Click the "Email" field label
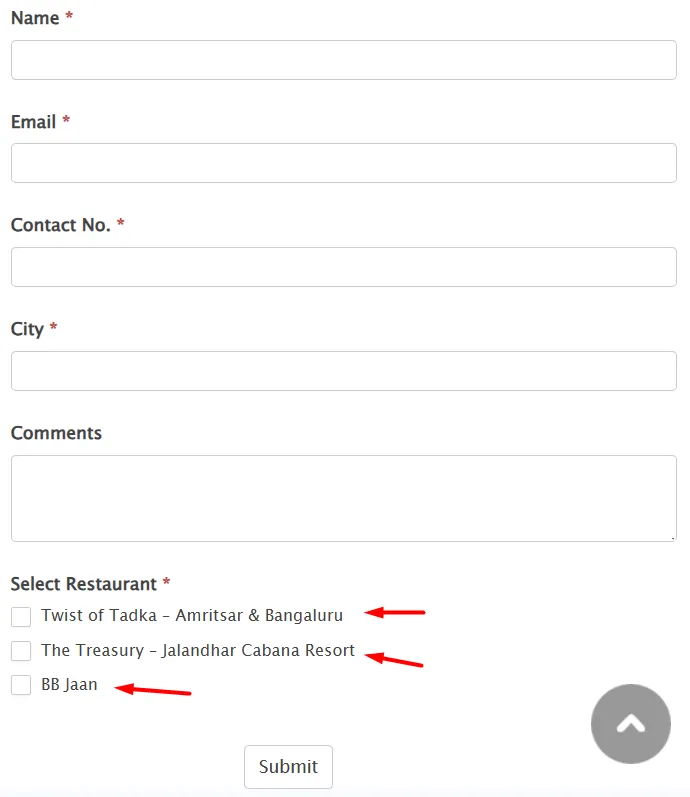 pyautogui.click(x=34, y=122)
